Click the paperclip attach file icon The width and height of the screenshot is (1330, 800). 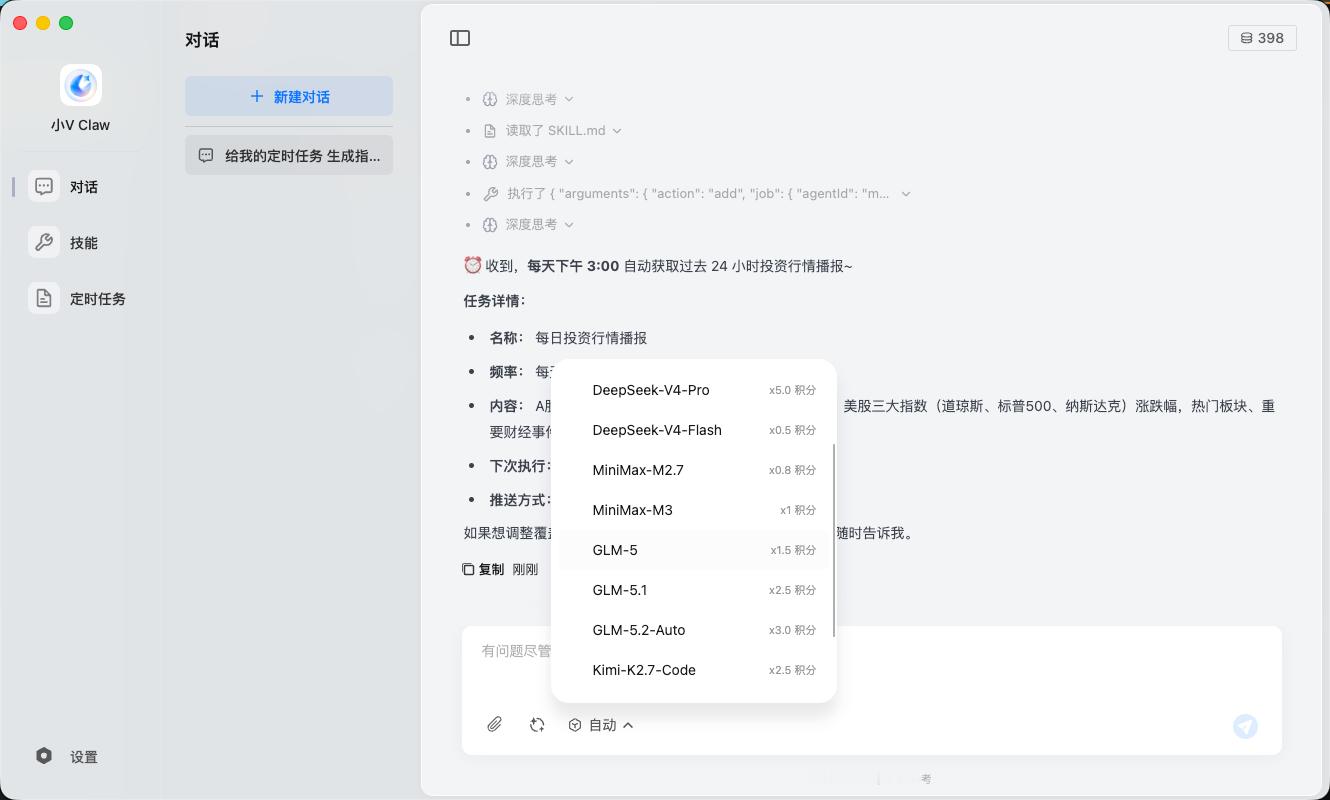494,725
